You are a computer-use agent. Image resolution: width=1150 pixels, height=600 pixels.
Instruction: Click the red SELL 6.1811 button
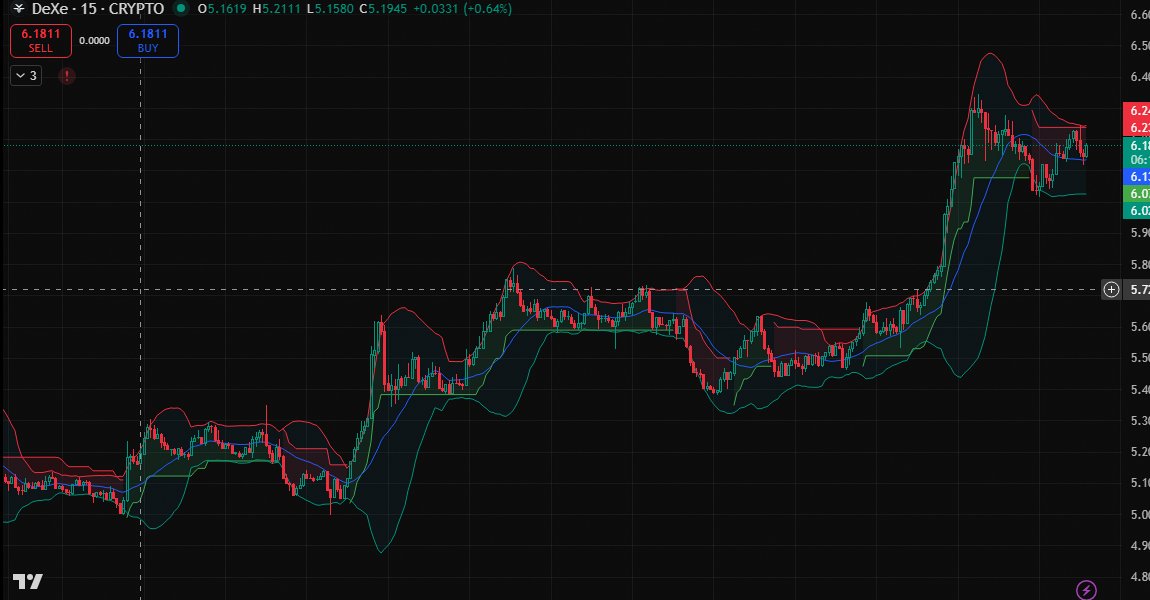point(41,41)
